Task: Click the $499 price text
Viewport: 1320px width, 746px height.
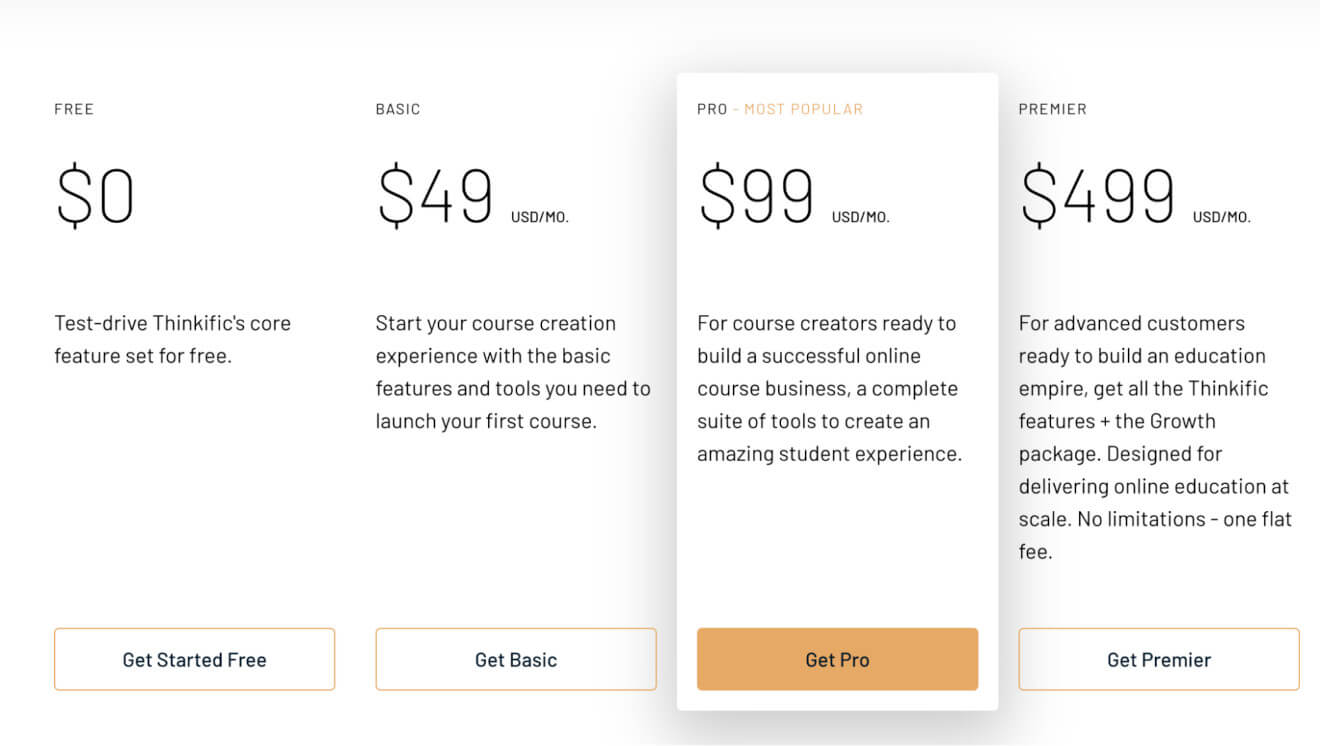Action: coord(1098,196)
